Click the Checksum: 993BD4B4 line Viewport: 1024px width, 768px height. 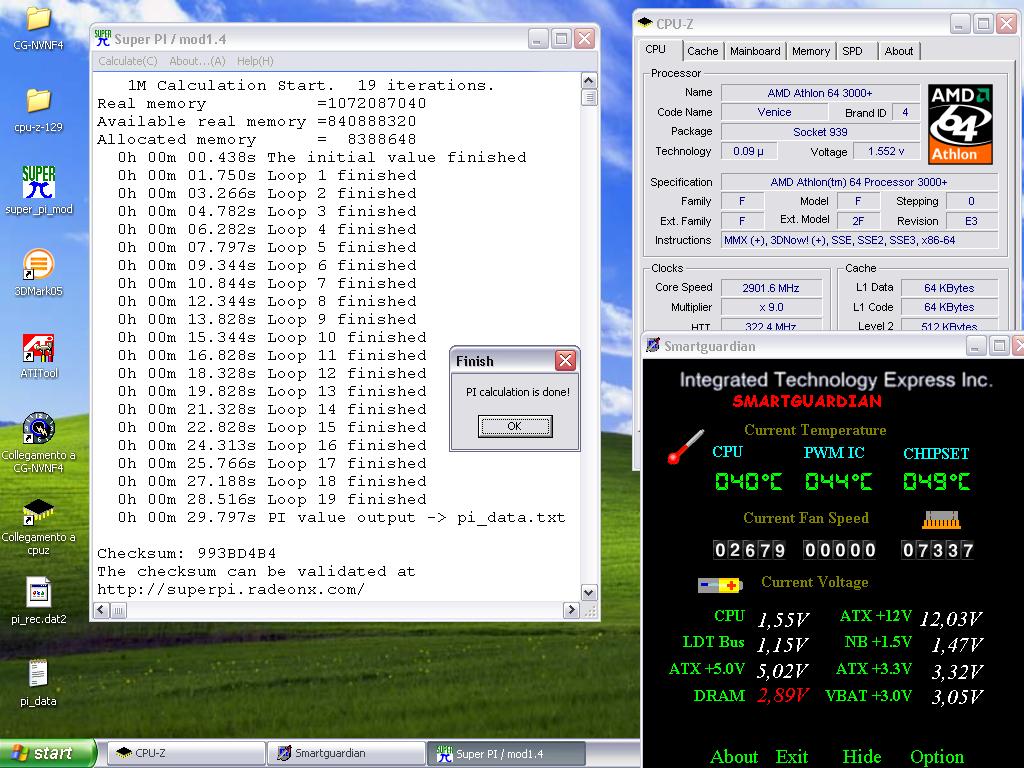pos(187,553)
